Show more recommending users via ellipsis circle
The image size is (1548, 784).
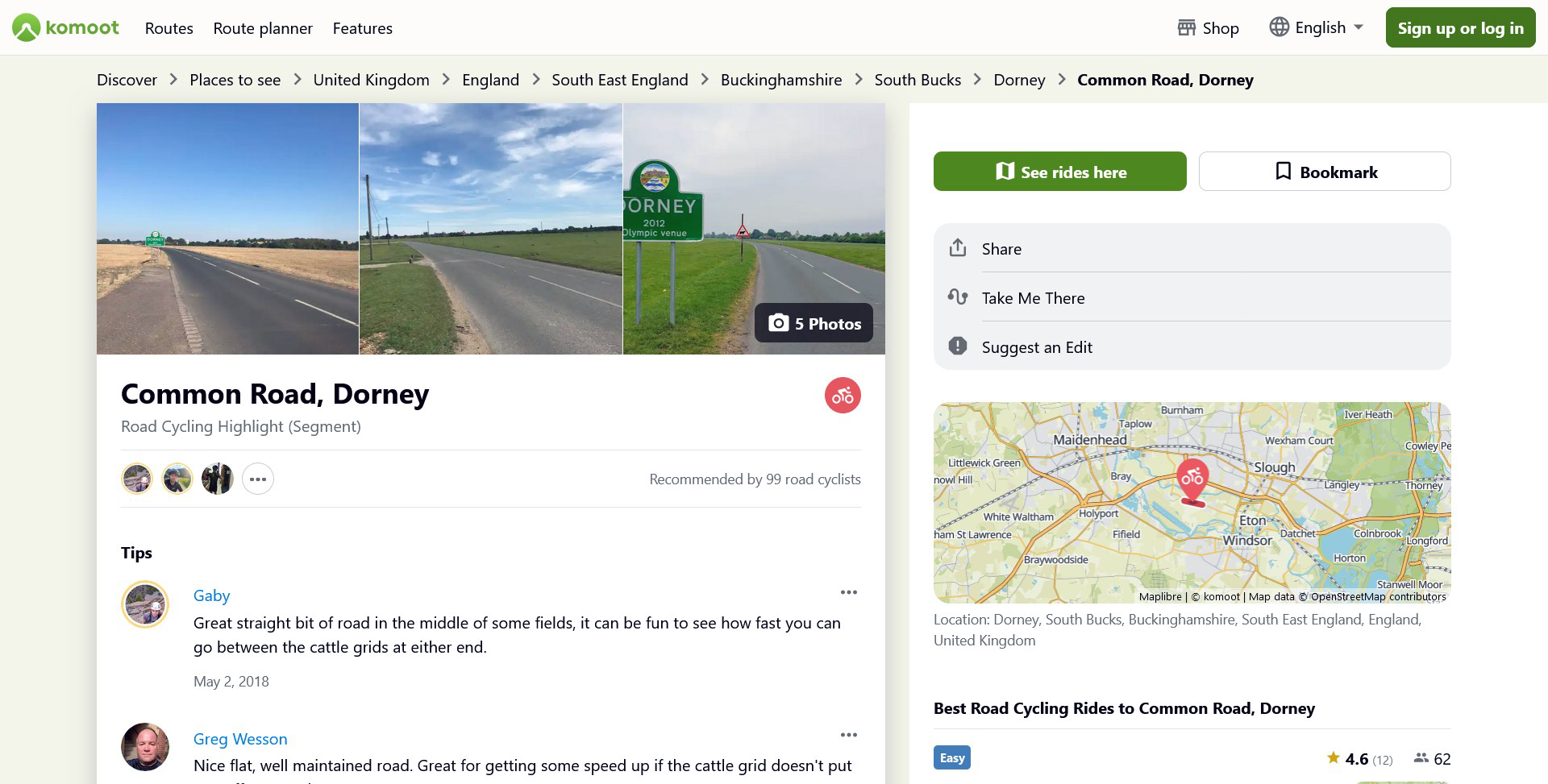click(258, 479)
